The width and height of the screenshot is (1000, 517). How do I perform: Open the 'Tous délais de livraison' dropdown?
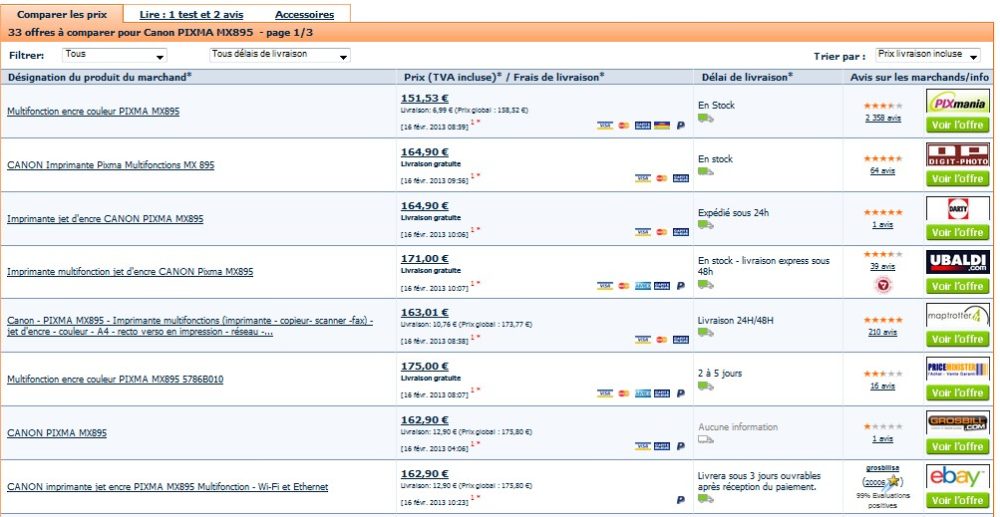pyautogui.click(x=280, y=55)
